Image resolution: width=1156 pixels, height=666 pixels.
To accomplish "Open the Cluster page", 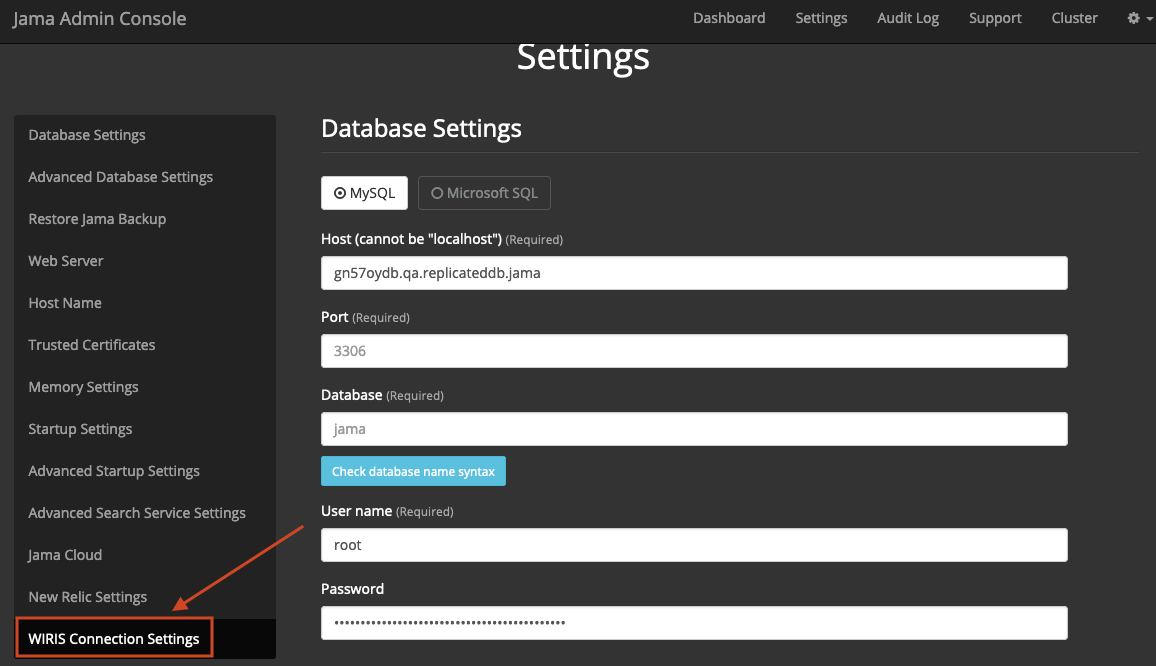I will pos(1074,18).
